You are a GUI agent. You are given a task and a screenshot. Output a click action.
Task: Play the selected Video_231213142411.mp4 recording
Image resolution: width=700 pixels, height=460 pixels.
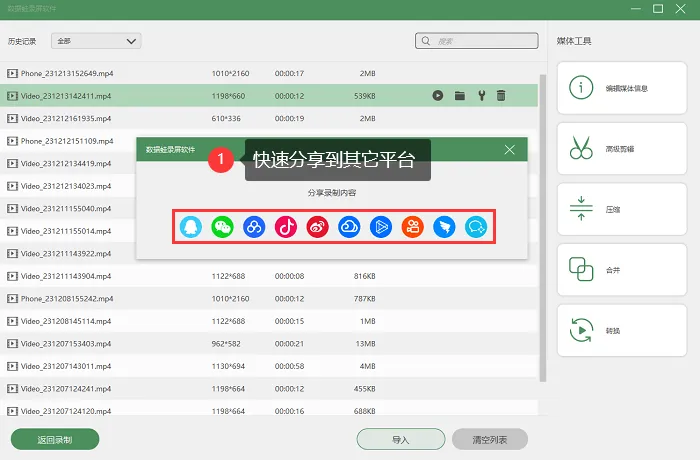[438, 96]
